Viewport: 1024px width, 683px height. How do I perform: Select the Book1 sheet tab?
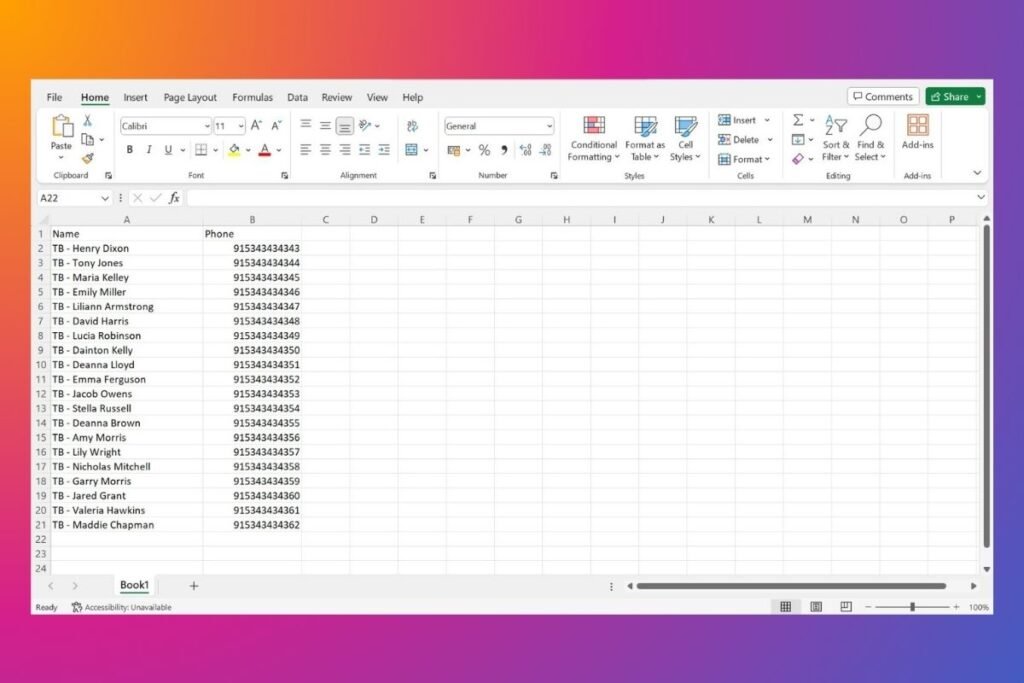135,585
